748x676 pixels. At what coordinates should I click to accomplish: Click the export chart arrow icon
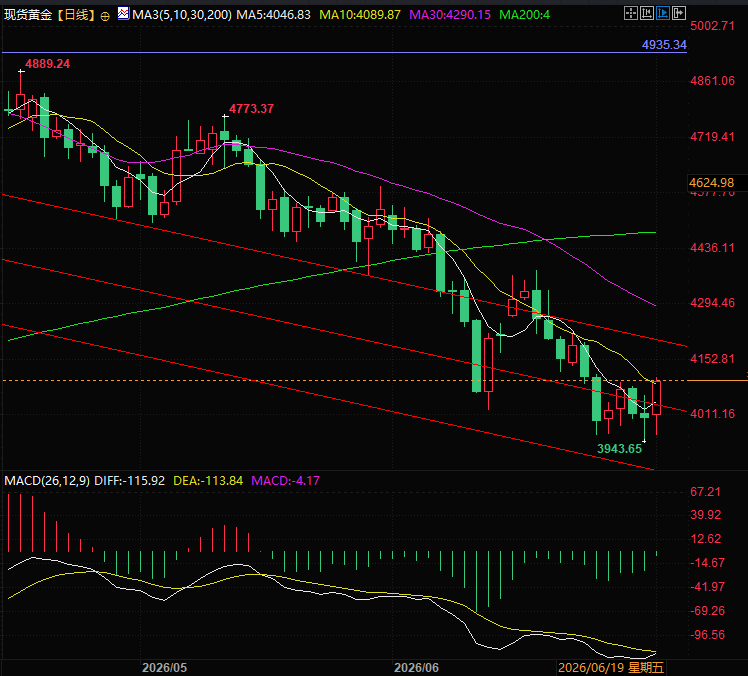(x=678, y=13)
